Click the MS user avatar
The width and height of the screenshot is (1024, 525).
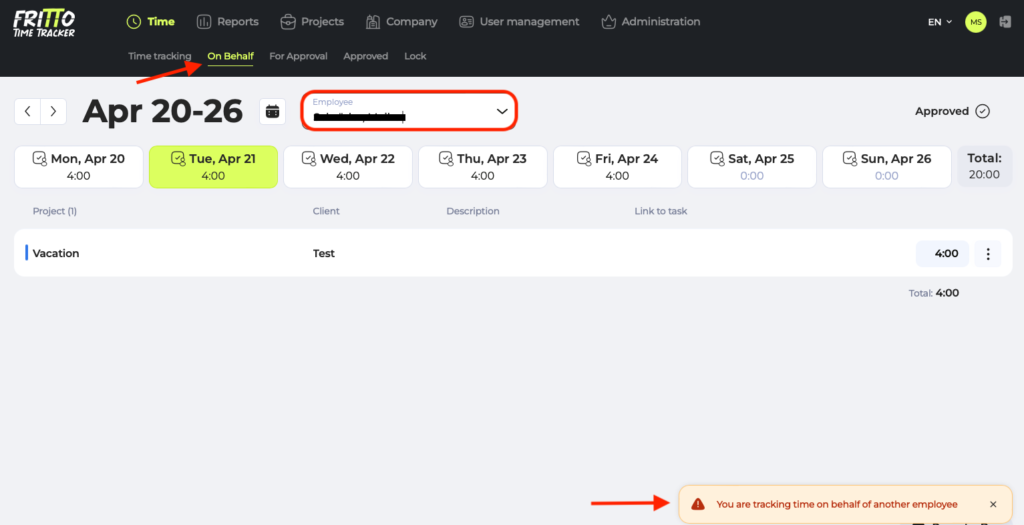pos(975,22)
